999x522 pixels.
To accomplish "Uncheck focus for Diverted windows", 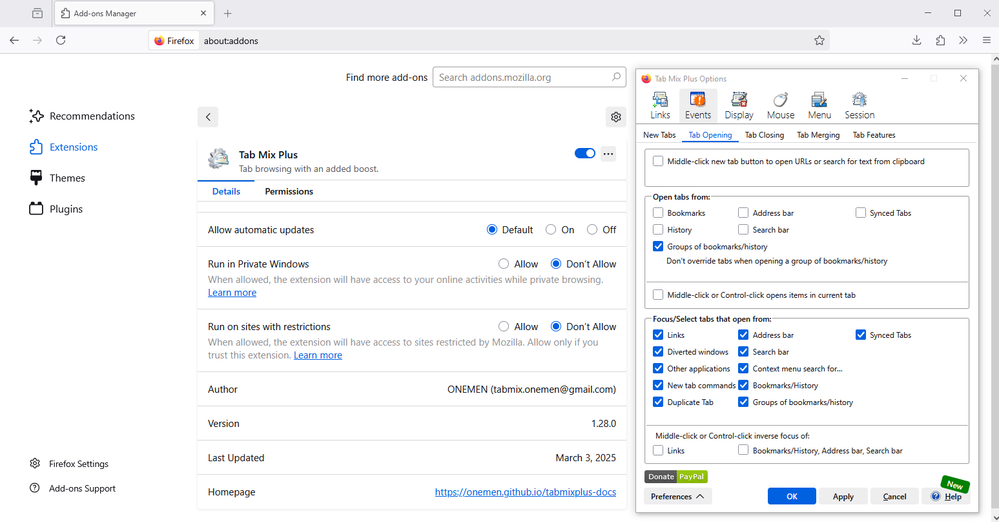I will click(658, 352).
